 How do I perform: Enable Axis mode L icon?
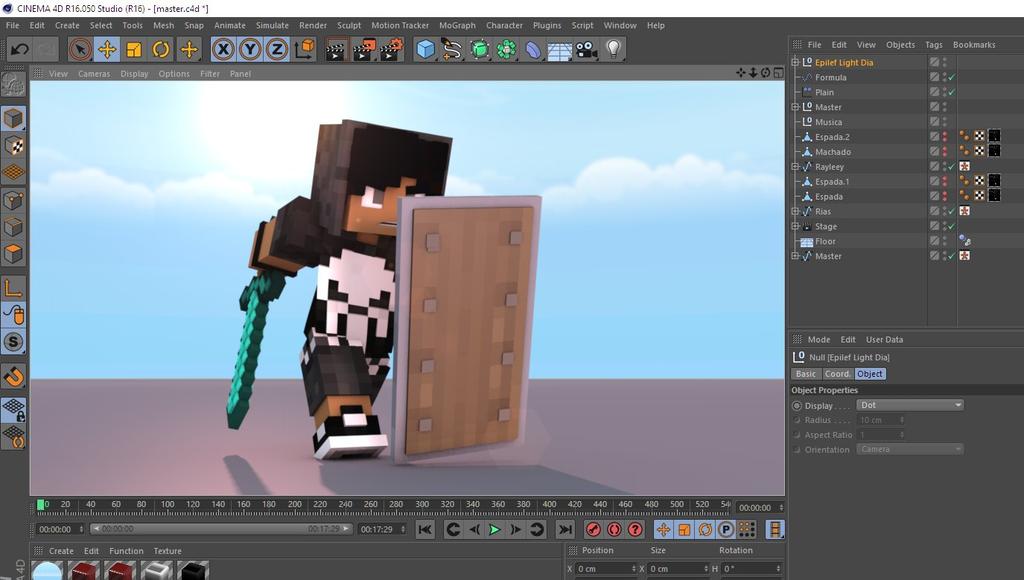pos(13,287)
